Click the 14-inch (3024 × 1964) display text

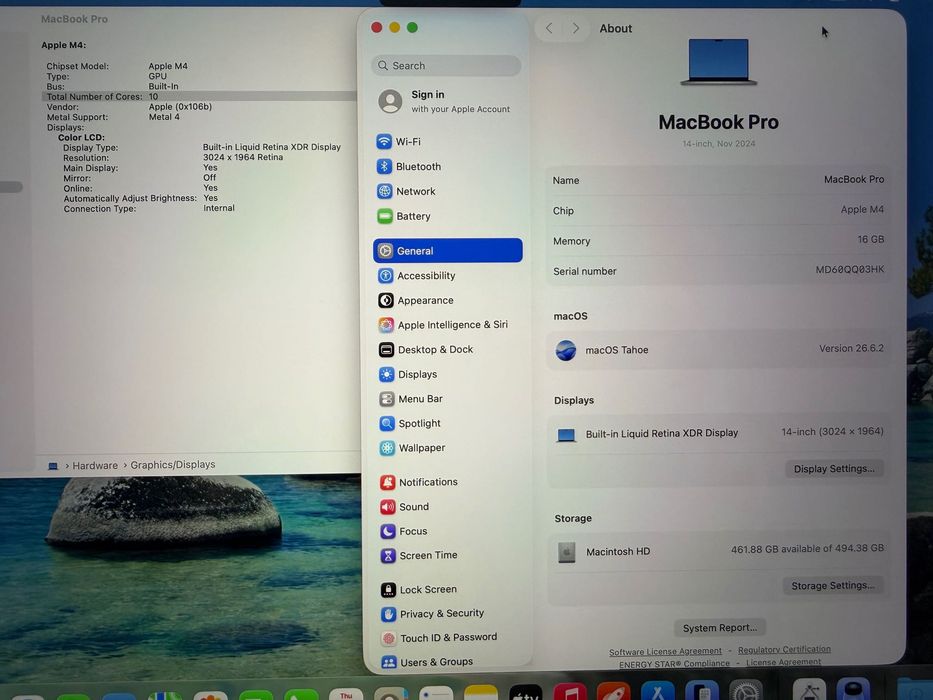[x=832, y=432]
